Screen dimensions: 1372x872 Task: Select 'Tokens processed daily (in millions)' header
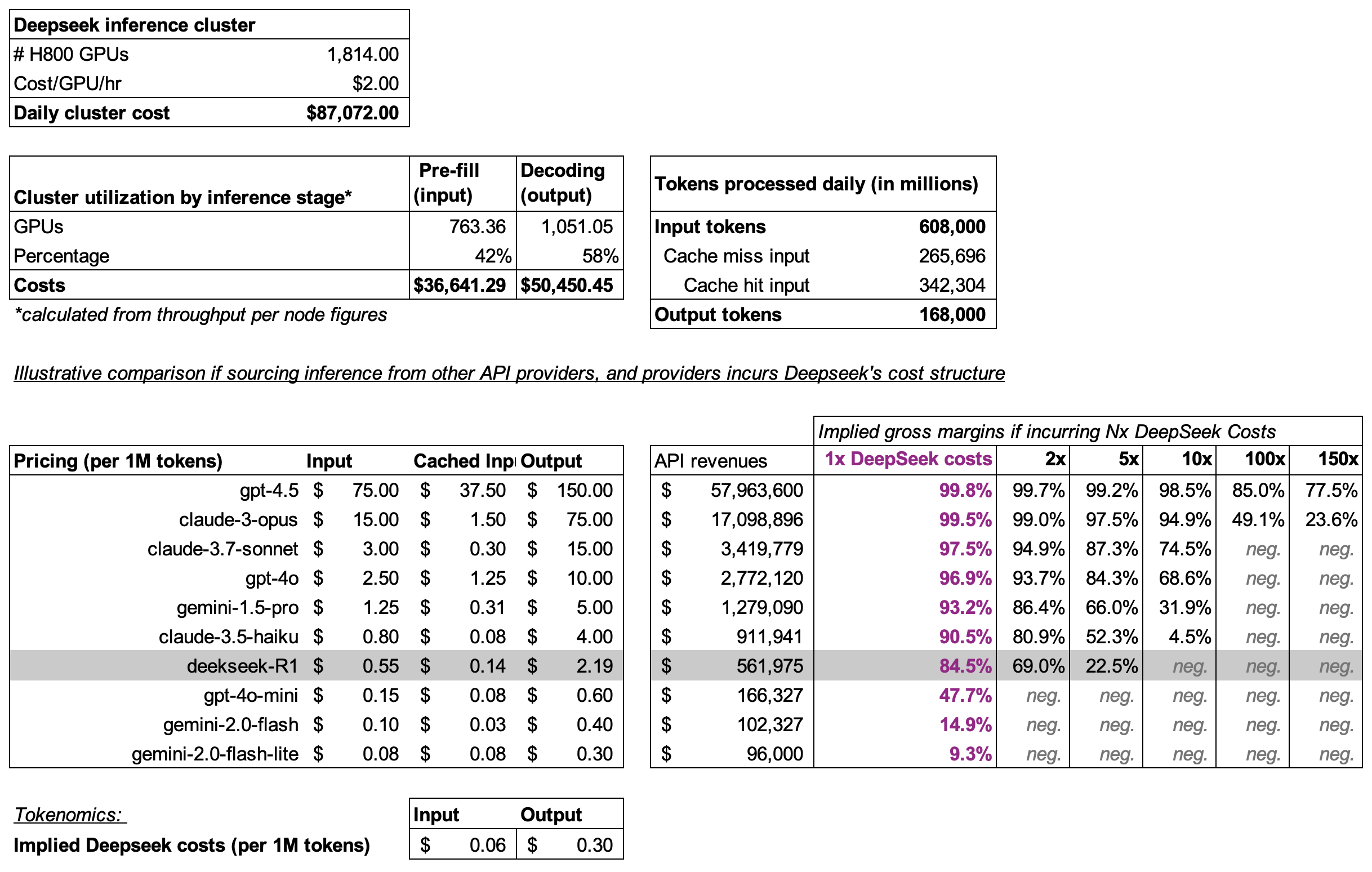816,184
